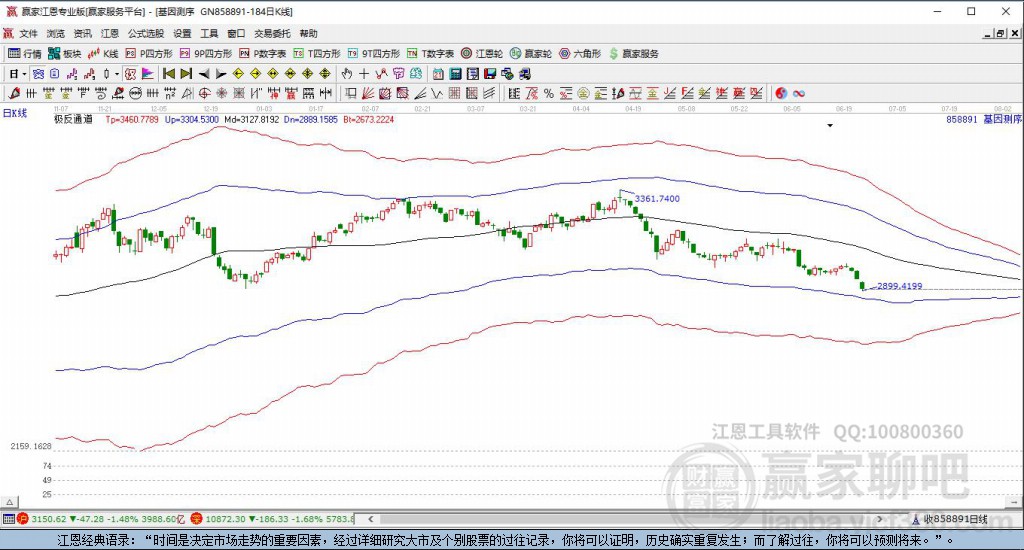The image size is (1024, 550).
Task: Click the black right arrow icon
Action: (221, 74)
